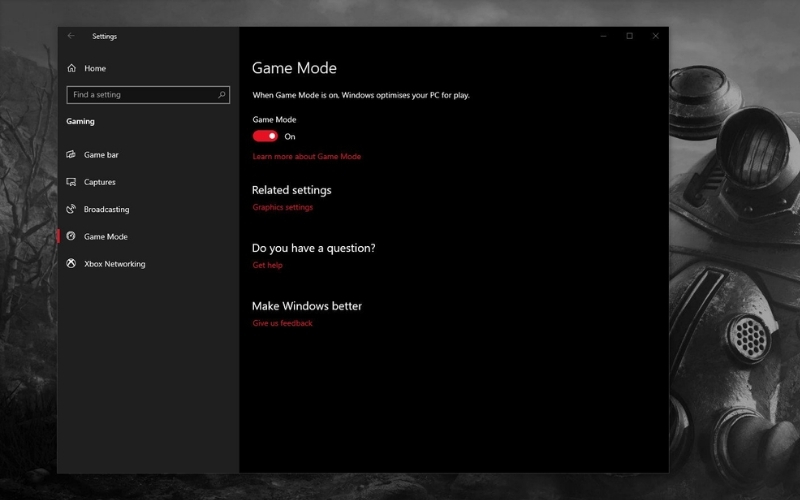
Task: Click the Settings window title text
Action: [x=105, y=36]
